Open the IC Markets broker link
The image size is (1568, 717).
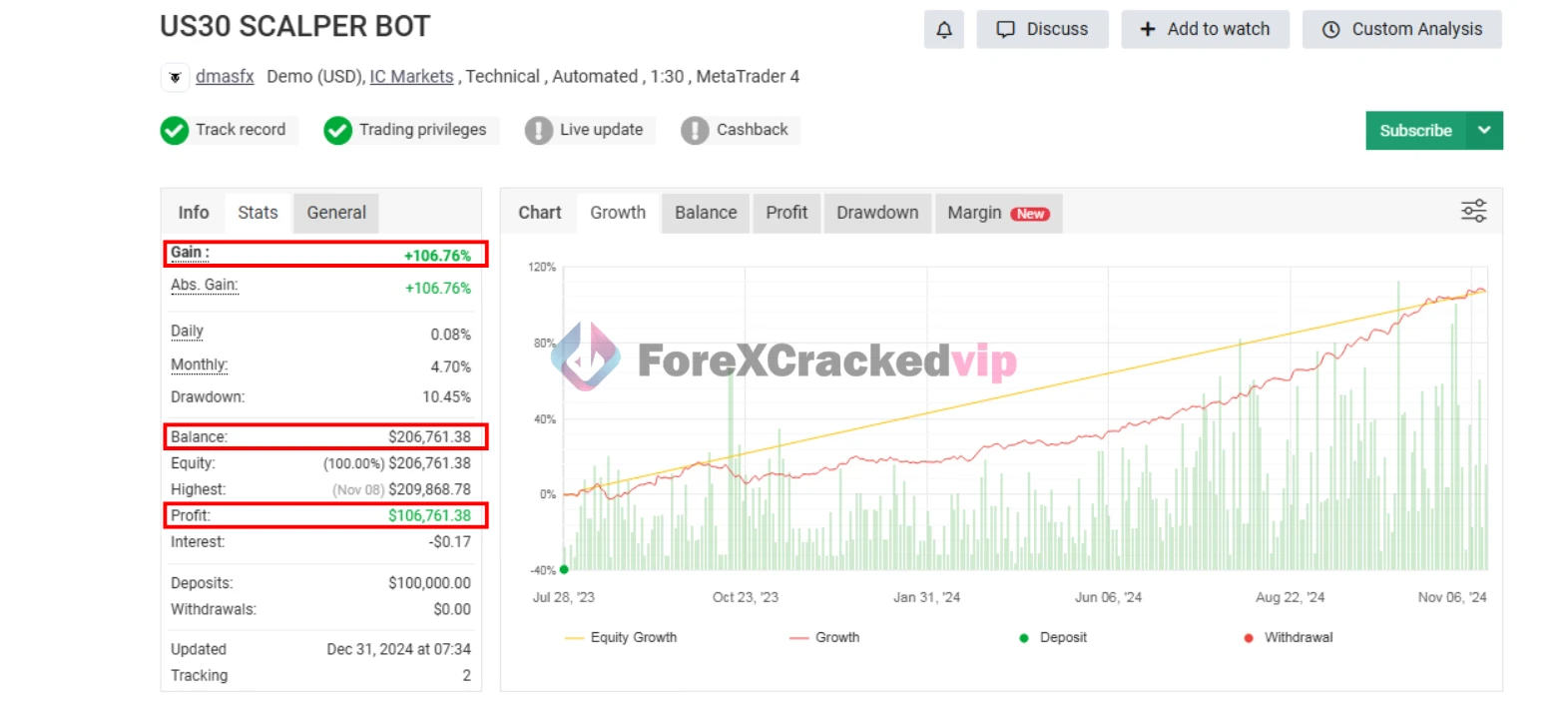pos(411,77)
